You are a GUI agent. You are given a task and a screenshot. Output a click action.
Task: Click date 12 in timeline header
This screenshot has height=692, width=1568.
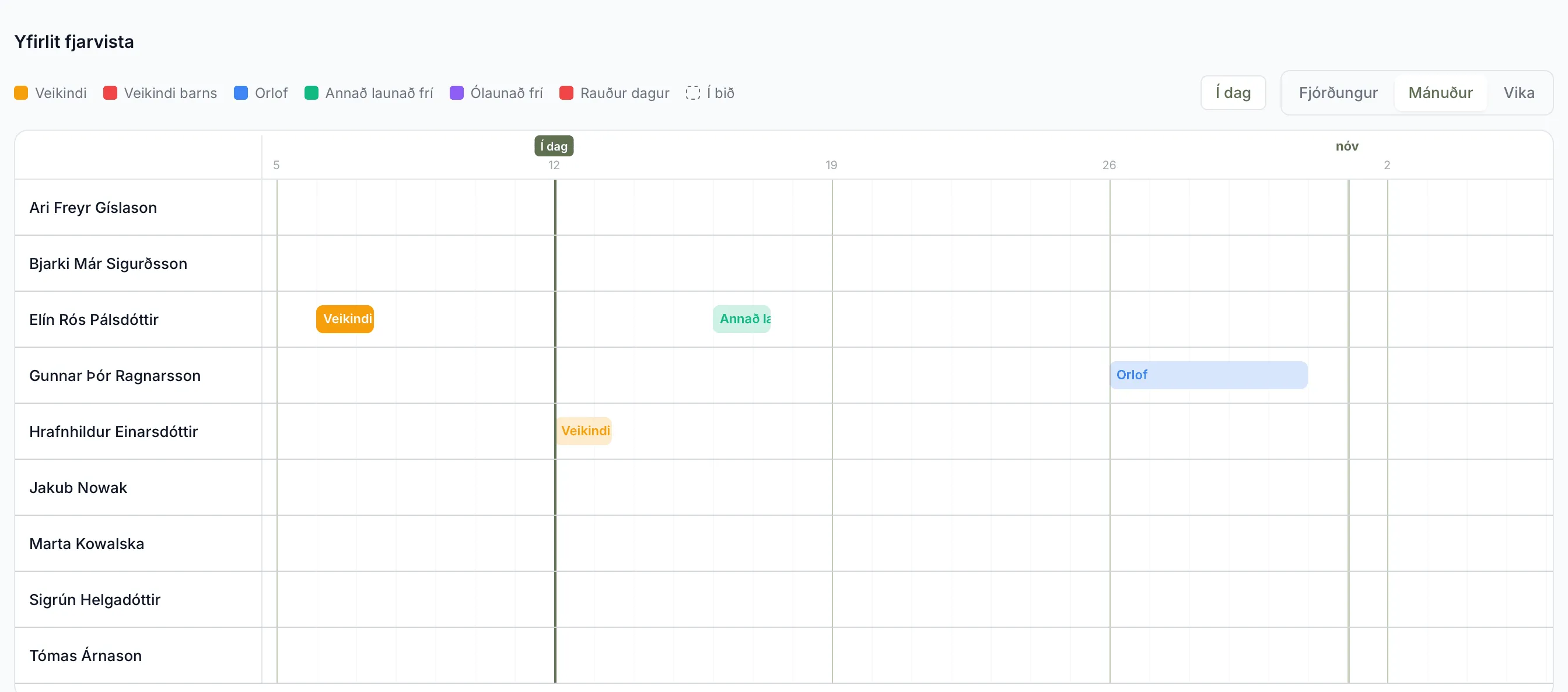pos(554,165)
